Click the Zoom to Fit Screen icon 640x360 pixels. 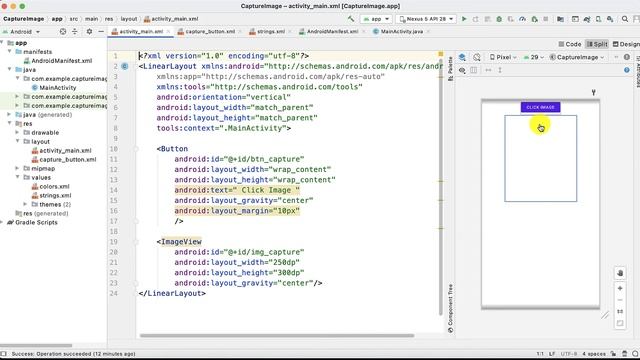[620, 323]
